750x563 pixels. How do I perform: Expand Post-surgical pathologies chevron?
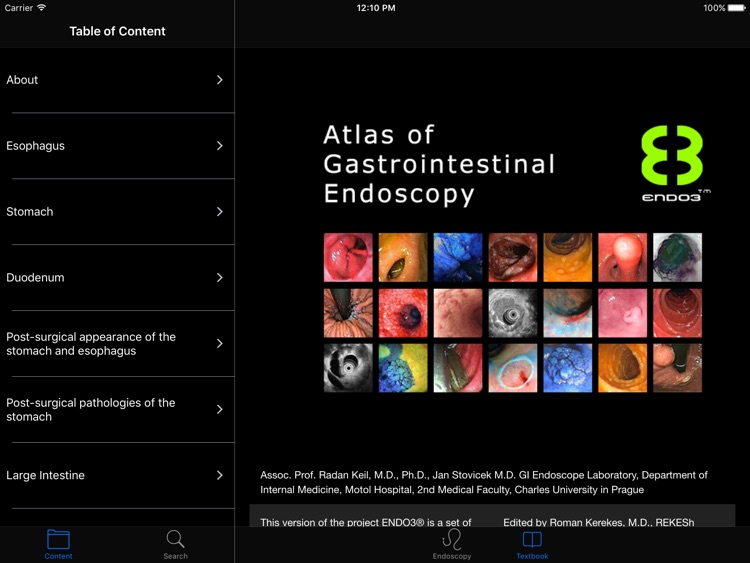point(220,409)
